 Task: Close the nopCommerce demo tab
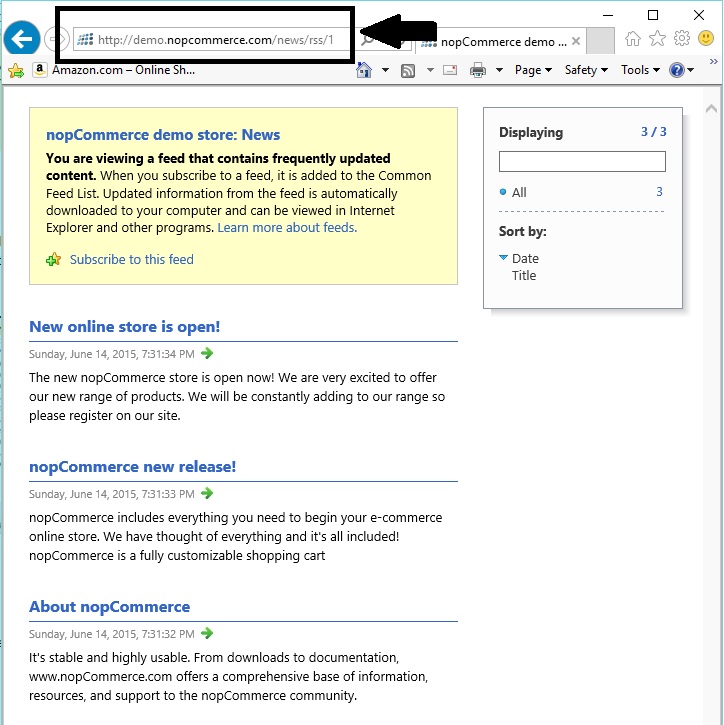(x=576, y=41)
